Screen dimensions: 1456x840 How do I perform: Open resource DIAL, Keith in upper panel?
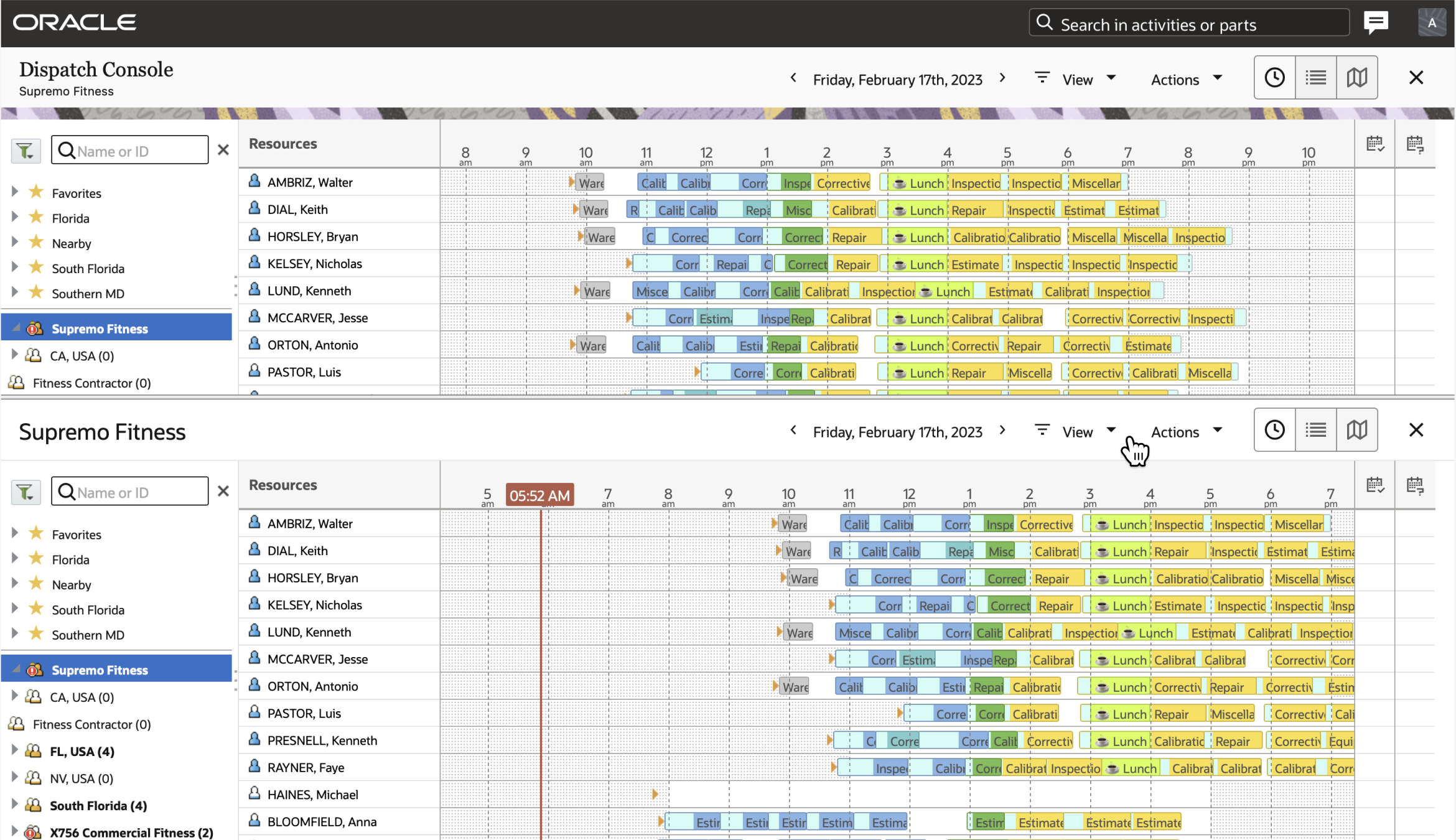[297, 210]
